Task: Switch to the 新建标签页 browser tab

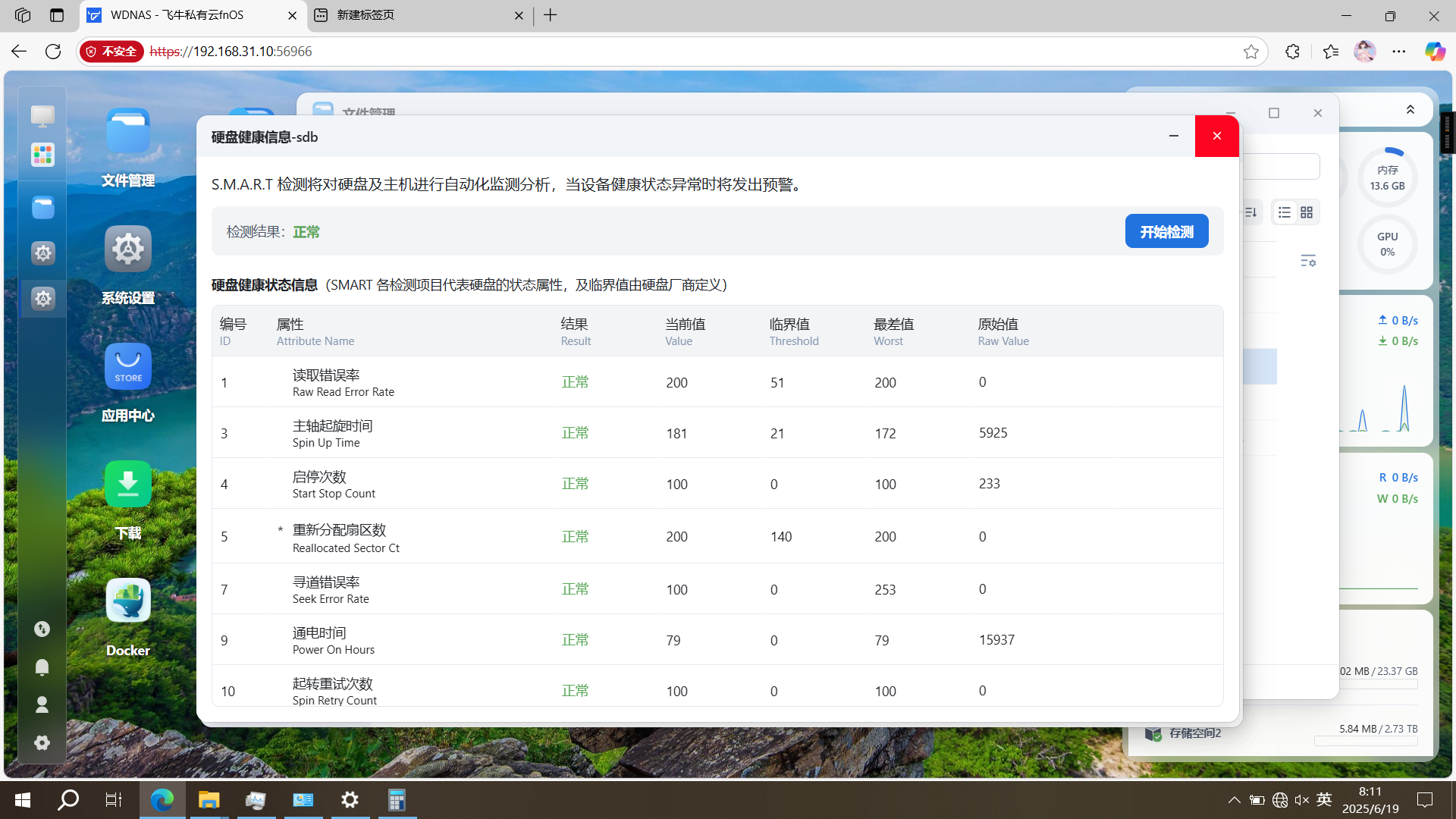Action: [x=419, y=15]
